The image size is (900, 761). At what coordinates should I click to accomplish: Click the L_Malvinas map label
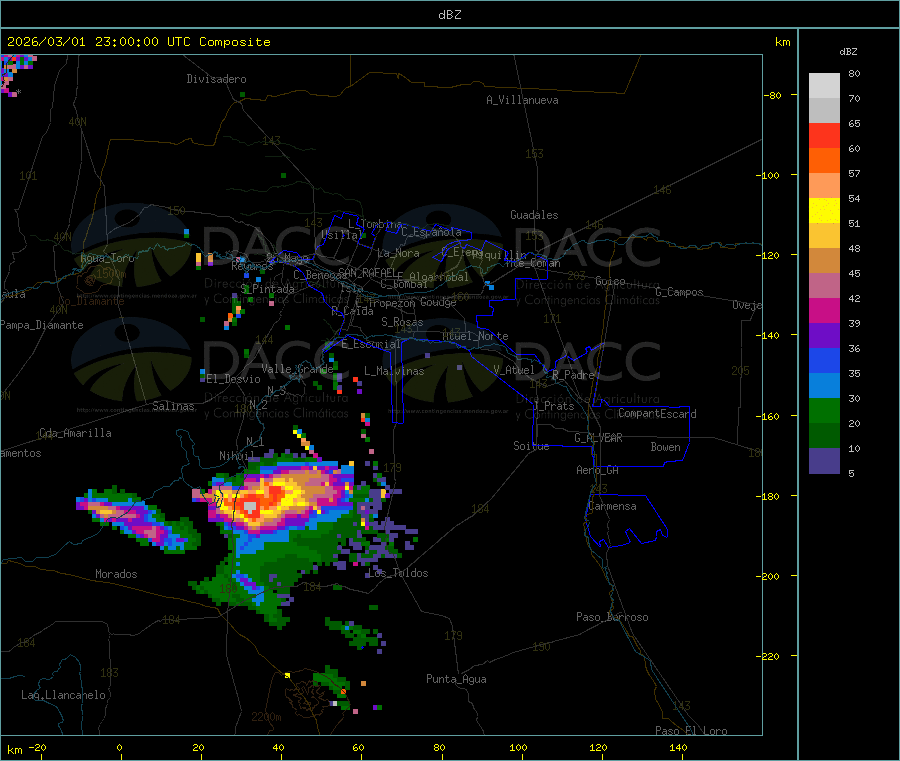point(394,371)
